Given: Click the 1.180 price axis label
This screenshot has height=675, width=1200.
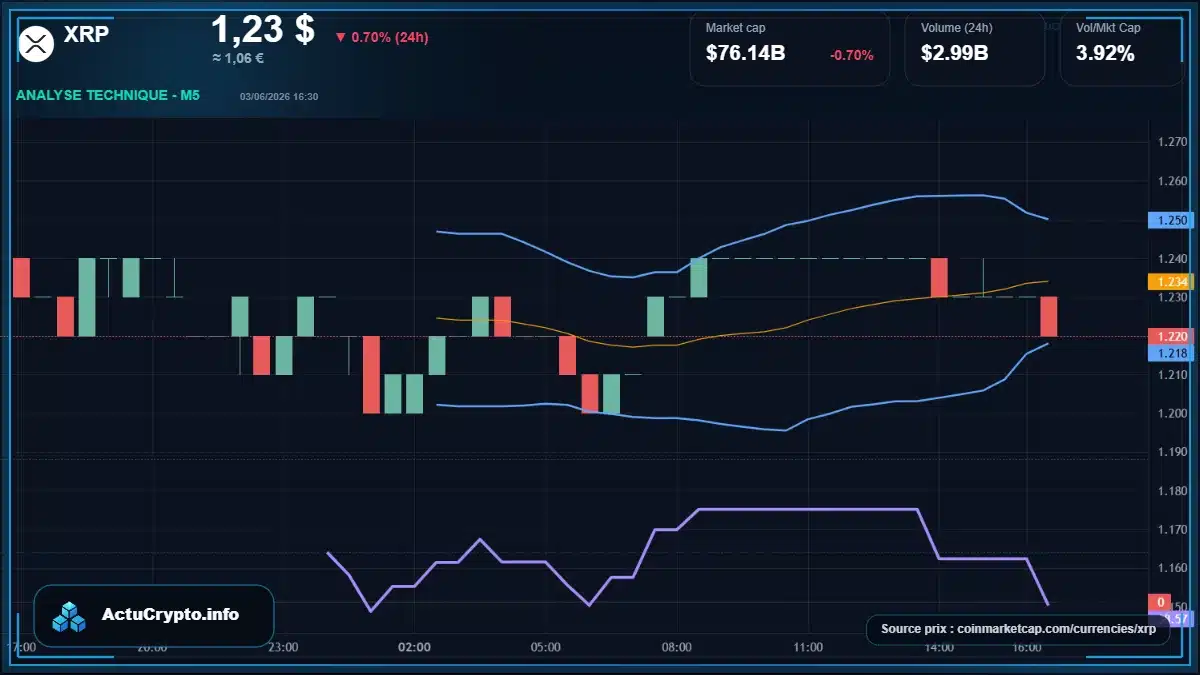Looking at the screenshot, I should click(1171, 491).
